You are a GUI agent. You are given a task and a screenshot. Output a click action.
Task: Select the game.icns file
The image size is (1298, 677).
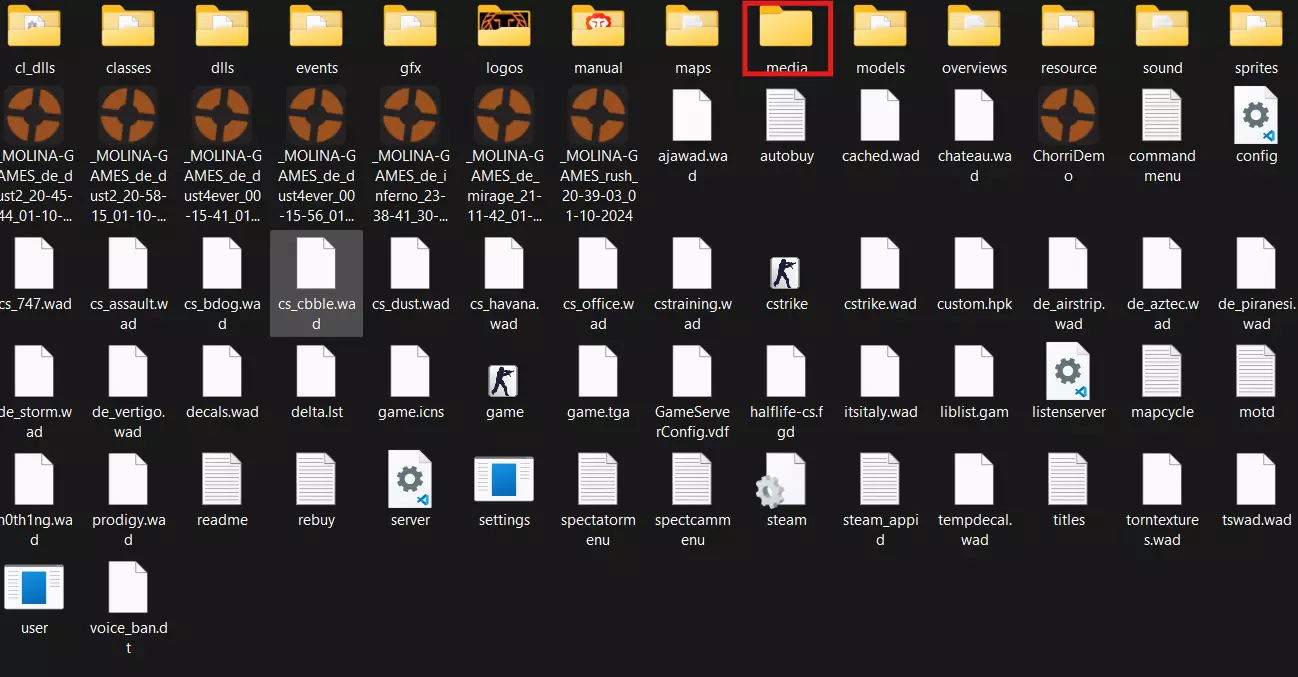tap(410, 381)
